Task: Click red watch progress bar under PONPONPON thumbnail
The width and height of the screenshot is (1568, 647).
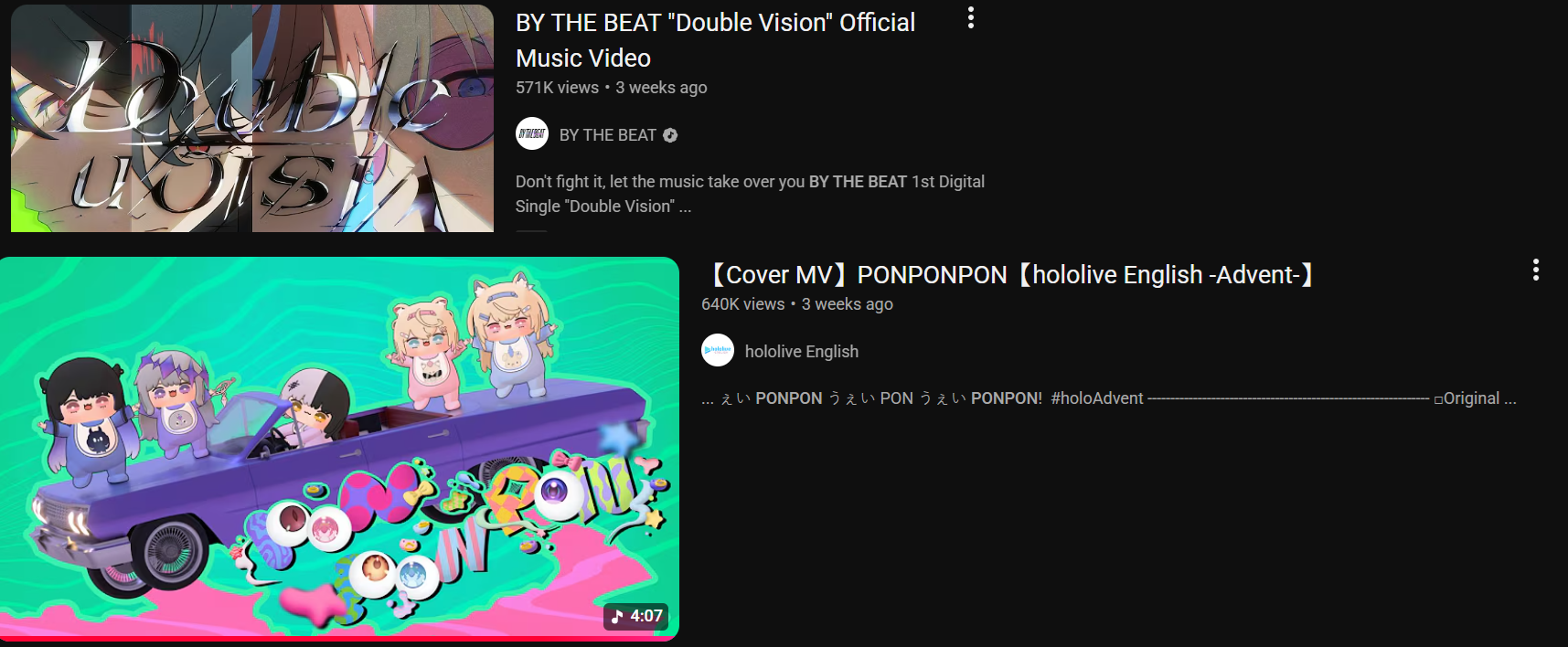Action: tap(339, 639)
